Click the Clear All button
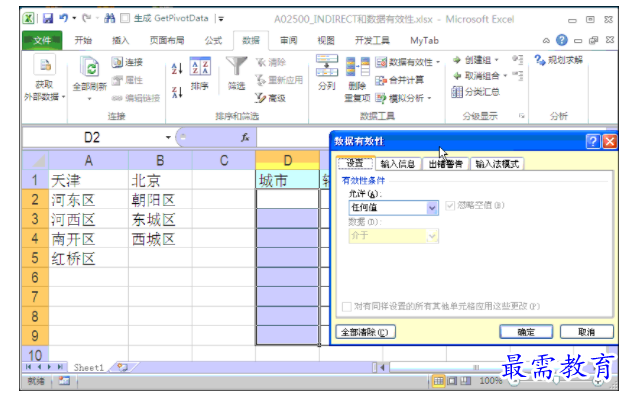The height and width of the screenshot is (398, 623). [366, 332]
